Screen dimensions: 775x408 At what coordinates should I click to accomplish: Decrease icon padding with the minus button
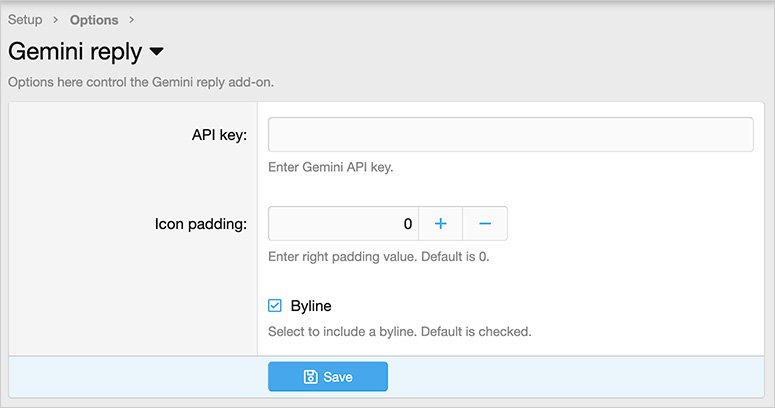coord(485,224)
